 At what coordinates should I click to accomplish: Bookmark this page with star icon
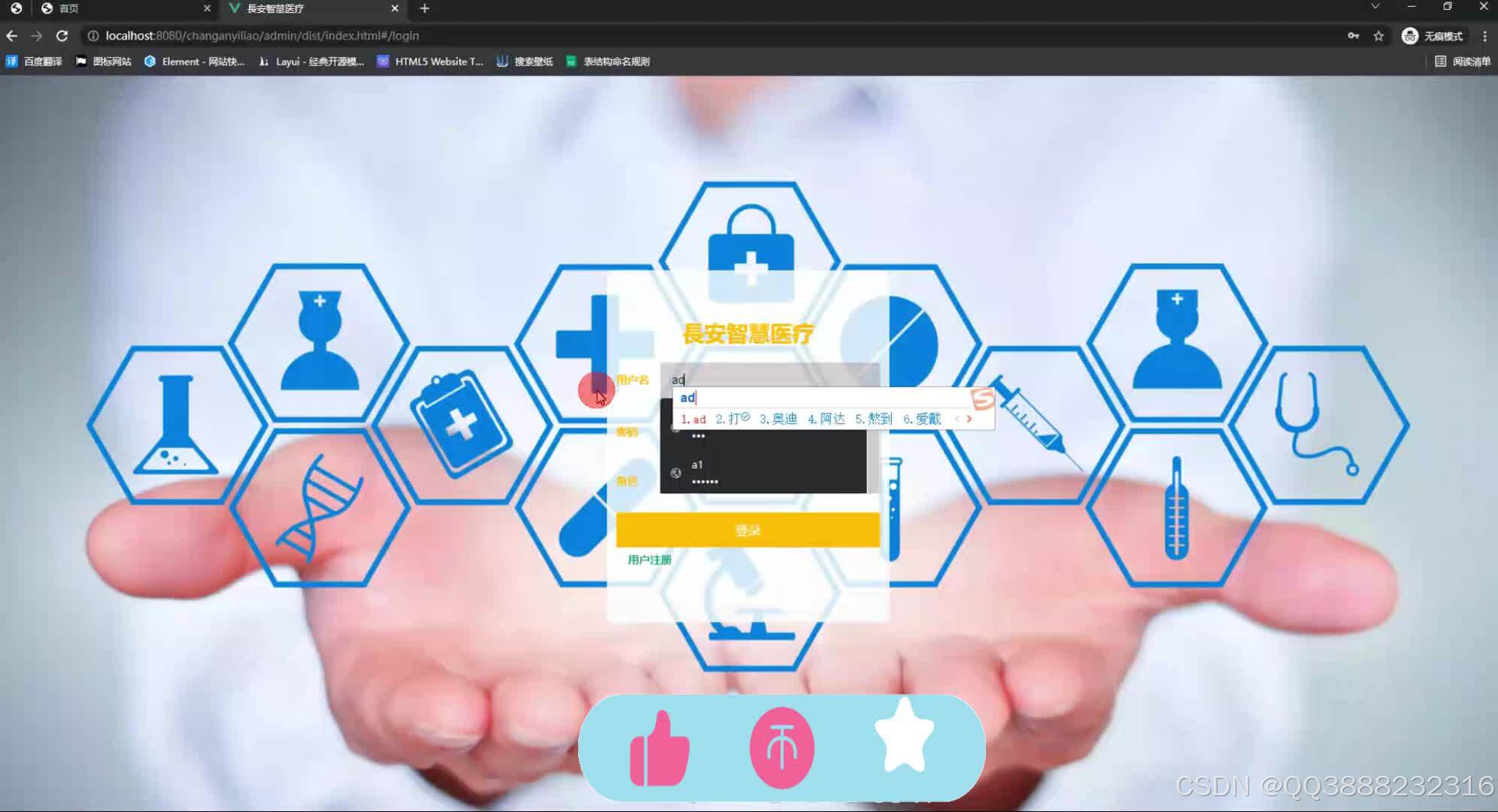coord(1378,36)
